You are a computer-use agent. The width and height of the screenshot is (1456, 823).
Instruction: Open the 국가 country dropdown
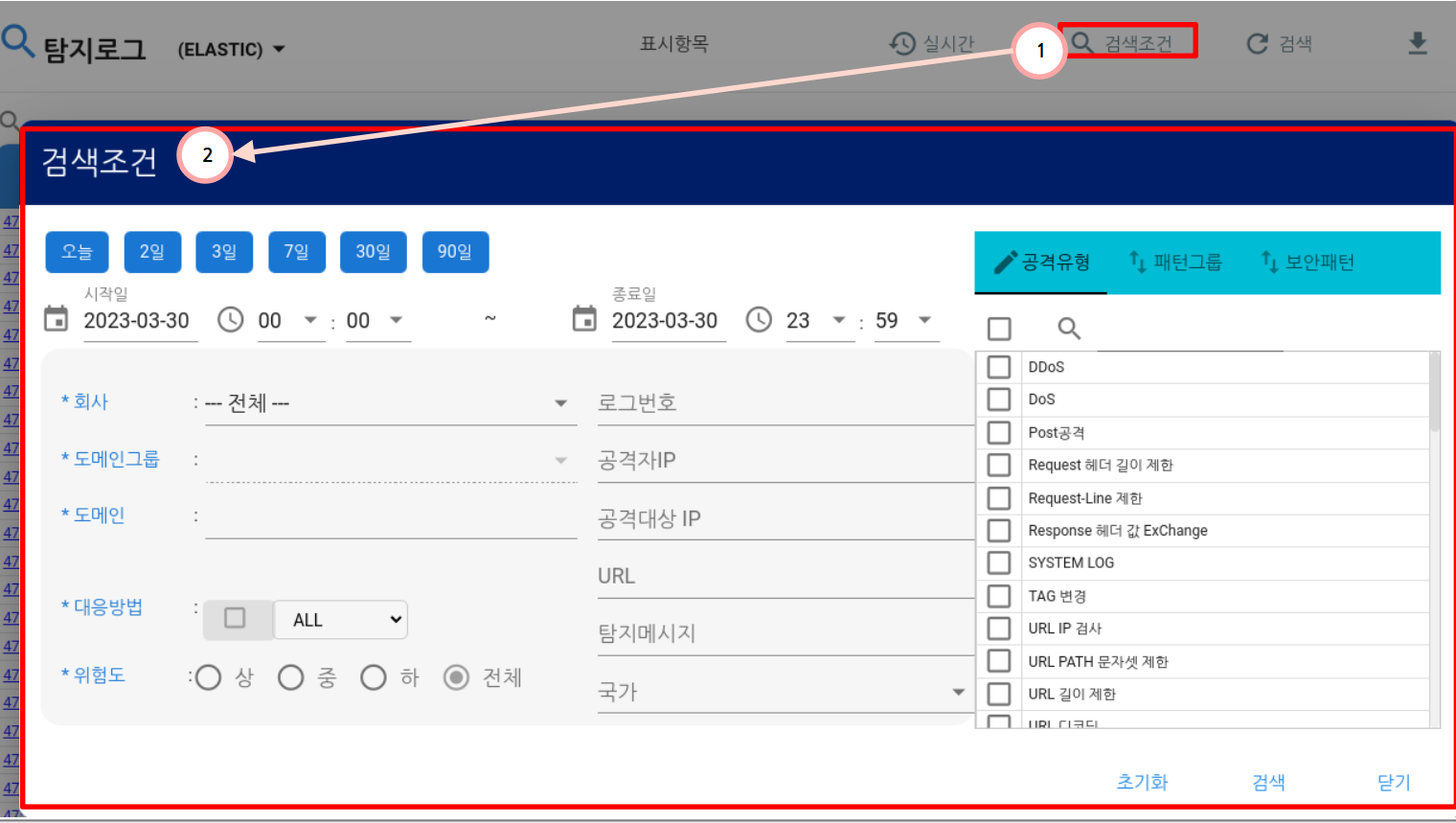[x=958, y=692]
